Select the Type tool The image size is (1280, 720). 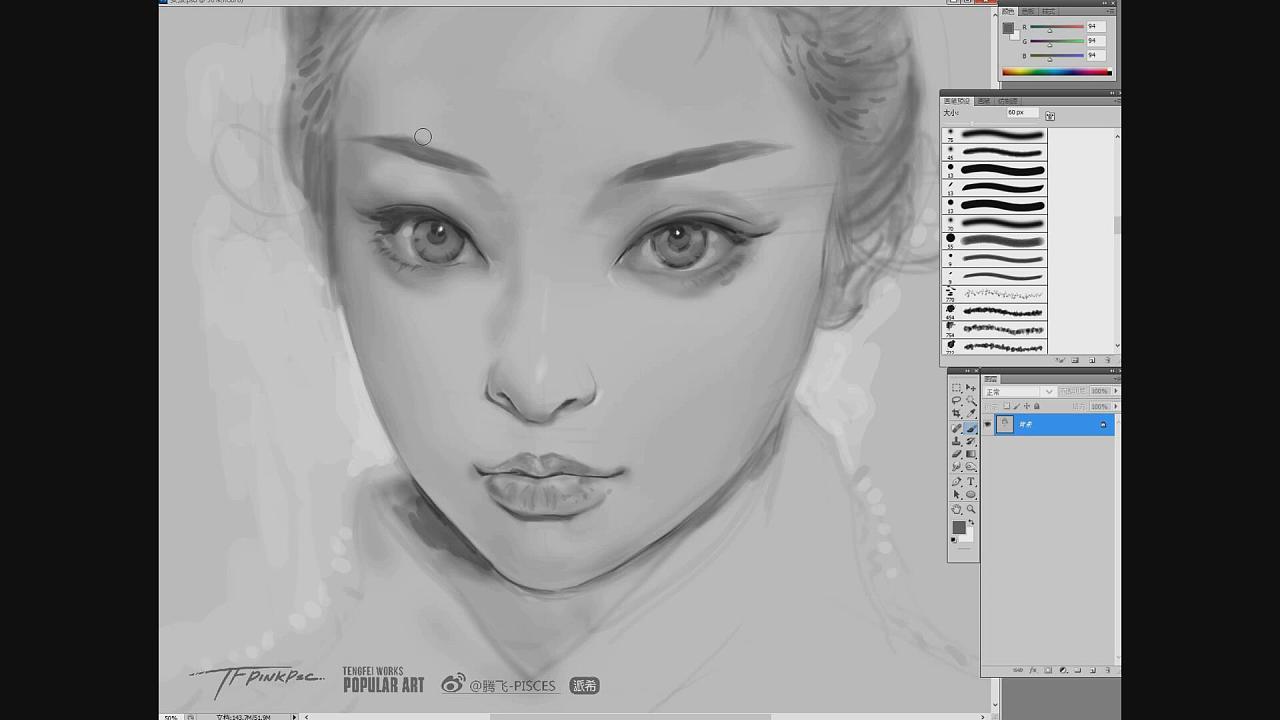pyautogui.click(x=971, y=481)
